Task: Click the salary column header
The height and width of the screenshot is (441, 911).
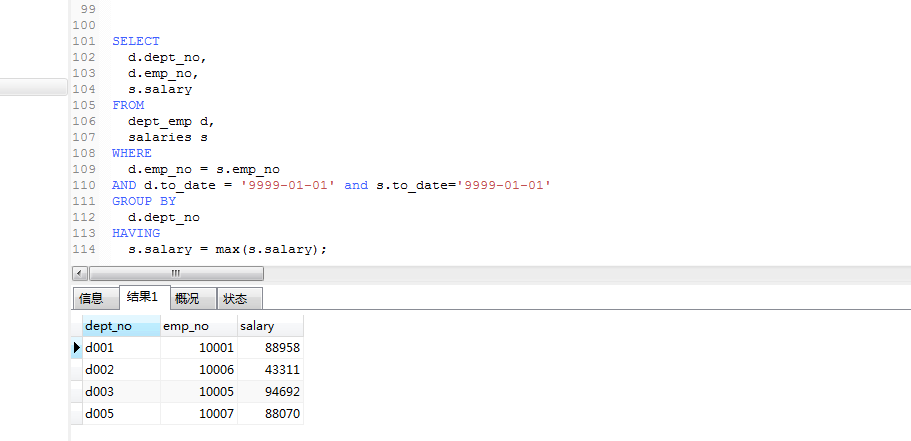Action: pos(270,326)
